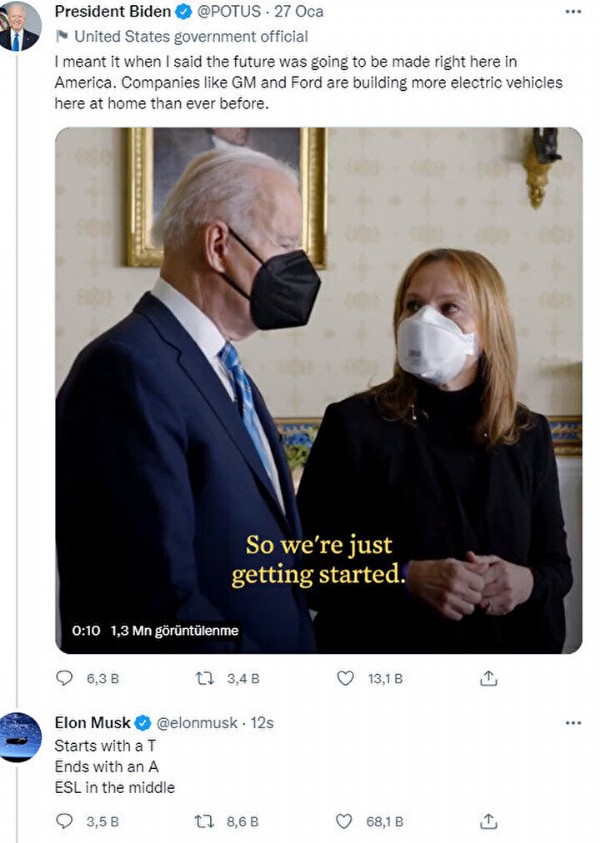Click the share icon on Musk's tweet
Screen dimensions: 600x843
489,818
